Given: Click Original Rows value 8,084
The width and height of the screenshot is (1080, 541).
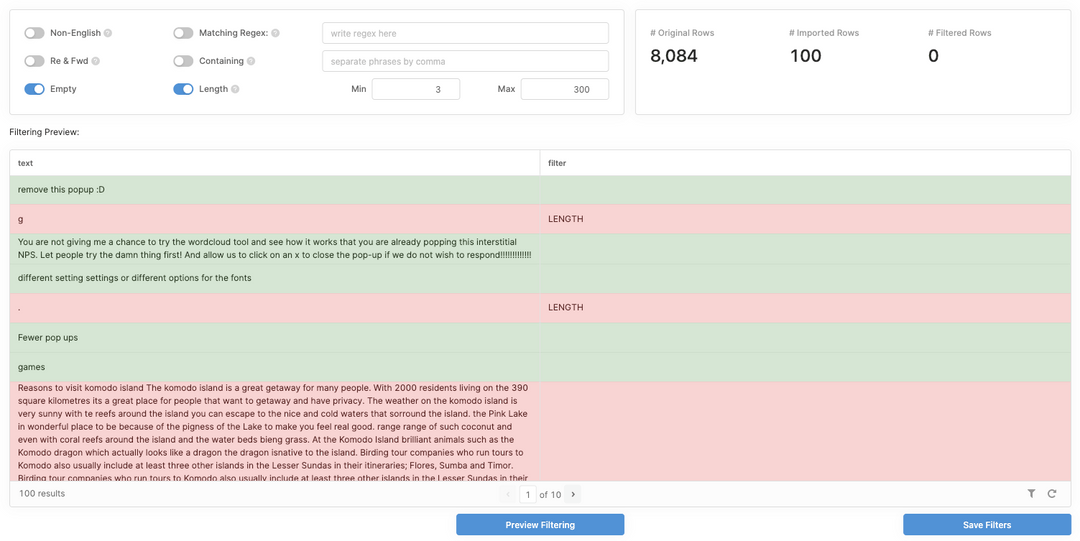Looking at the screenshot, I should pos(674,56).
